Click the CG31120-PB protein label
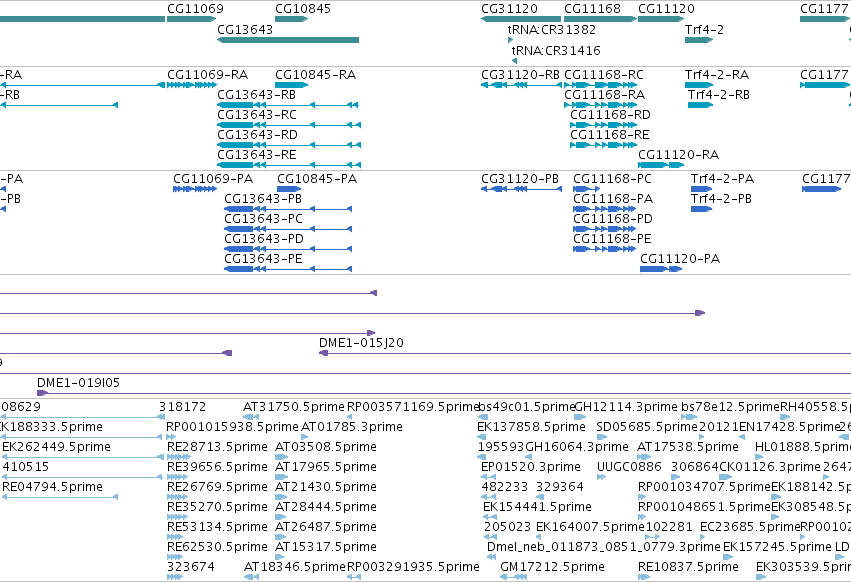Viewport: 851px width, 582px height. [x=519, y=179]
